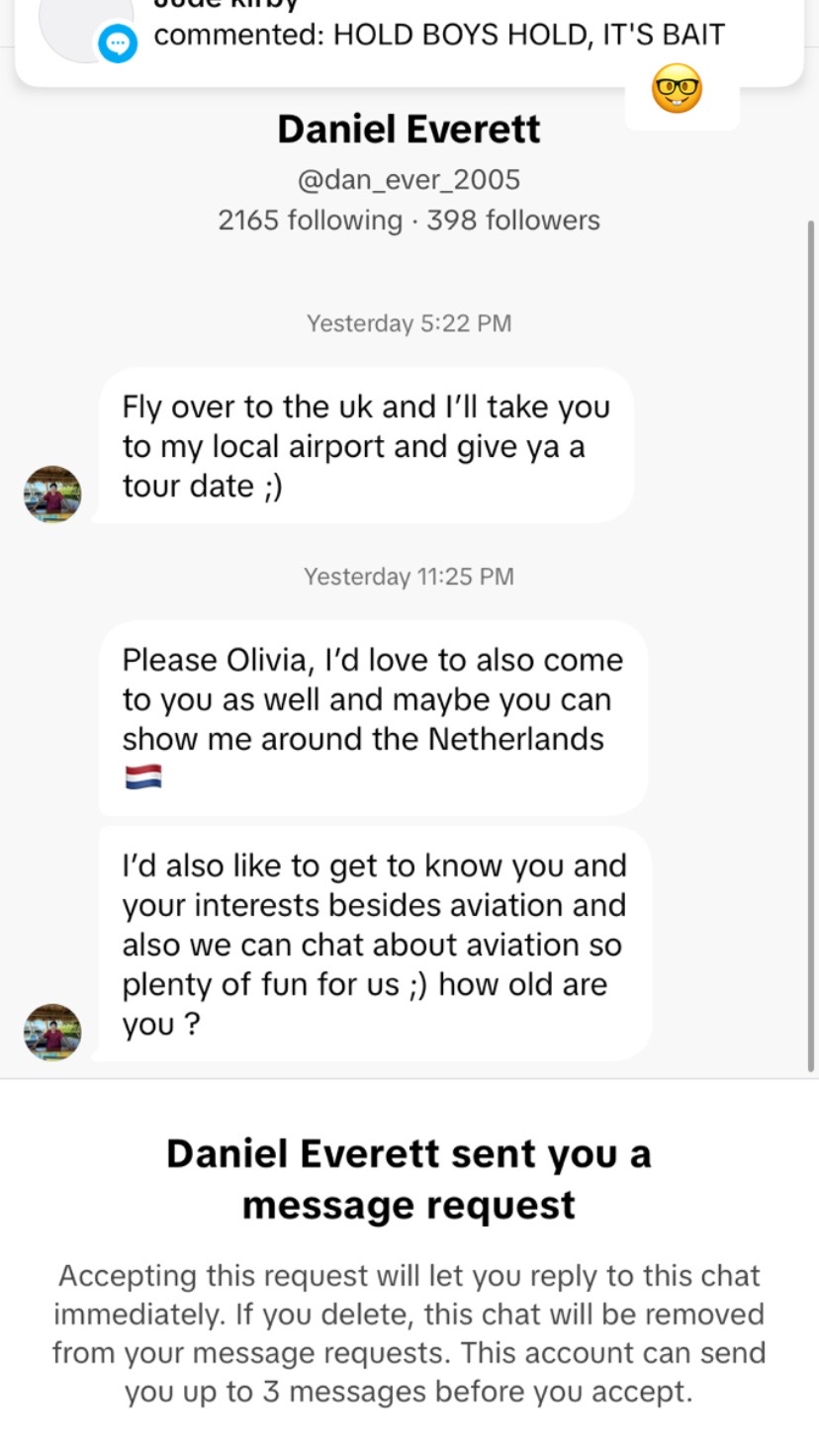Screen dimensions: 819x1456
Task: Tap the blue comment badge on the notification
Action: (118, 44)
